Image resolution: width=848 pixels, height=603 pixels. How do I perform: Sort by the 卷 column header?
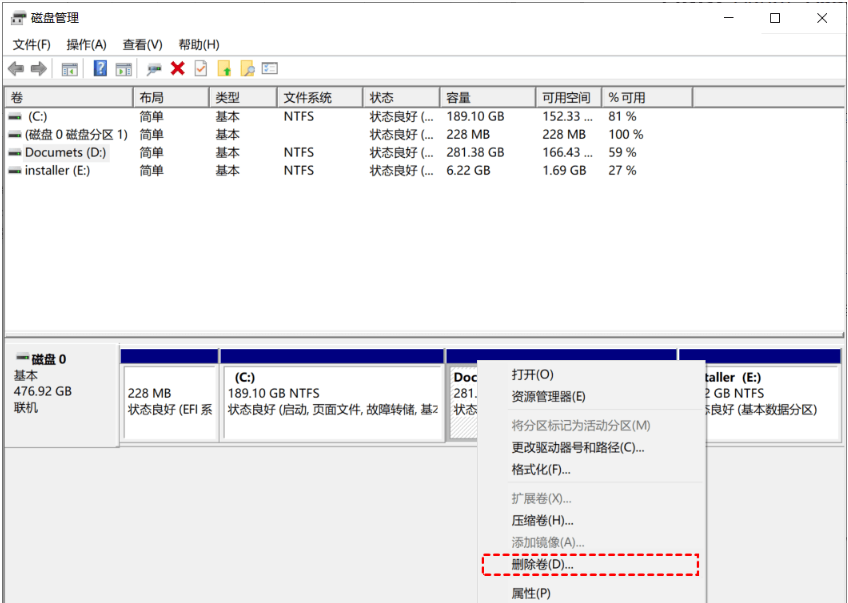pos(69,97)
